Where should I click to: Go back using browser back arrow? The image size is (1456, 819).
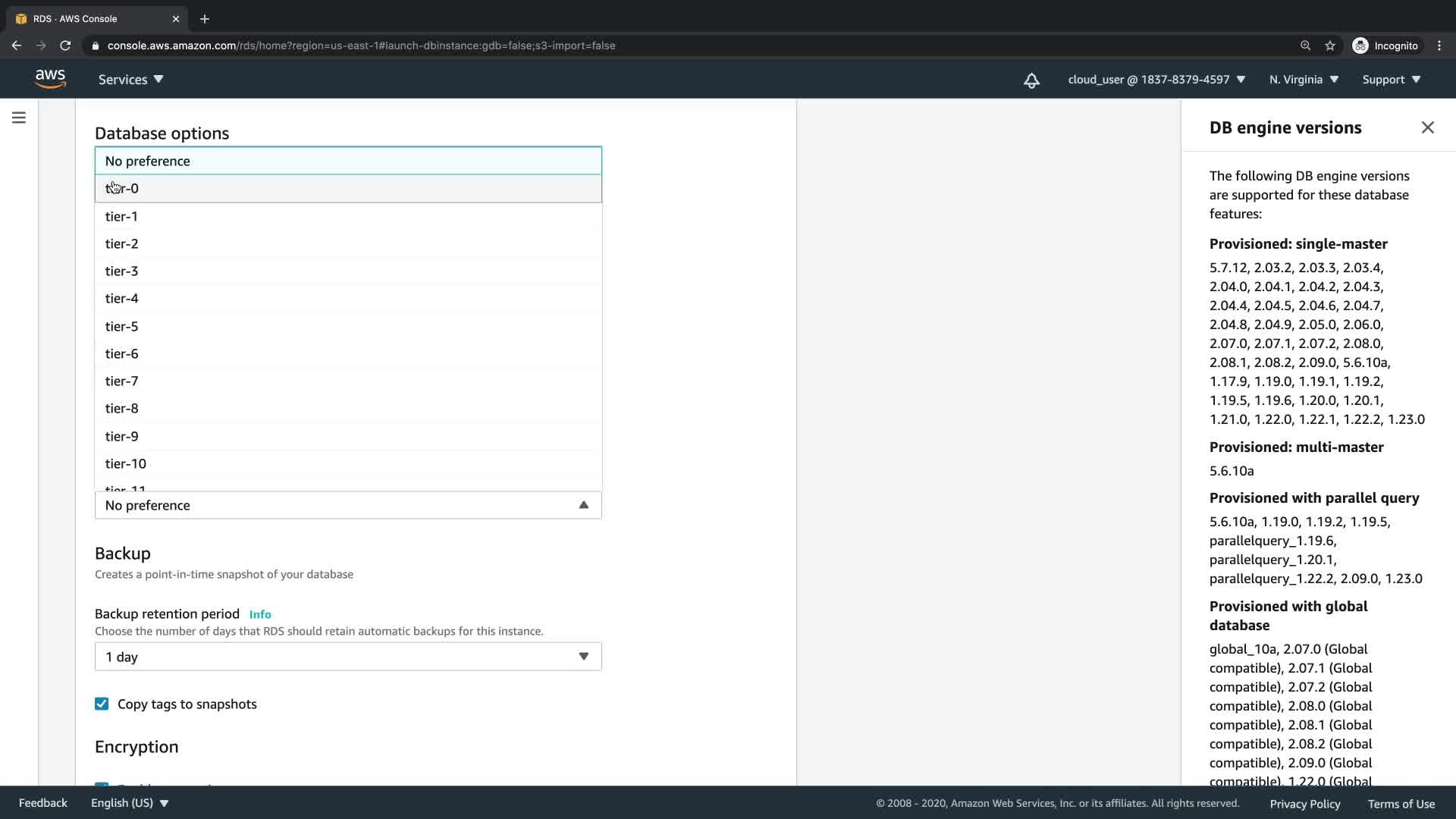[17, 45]
